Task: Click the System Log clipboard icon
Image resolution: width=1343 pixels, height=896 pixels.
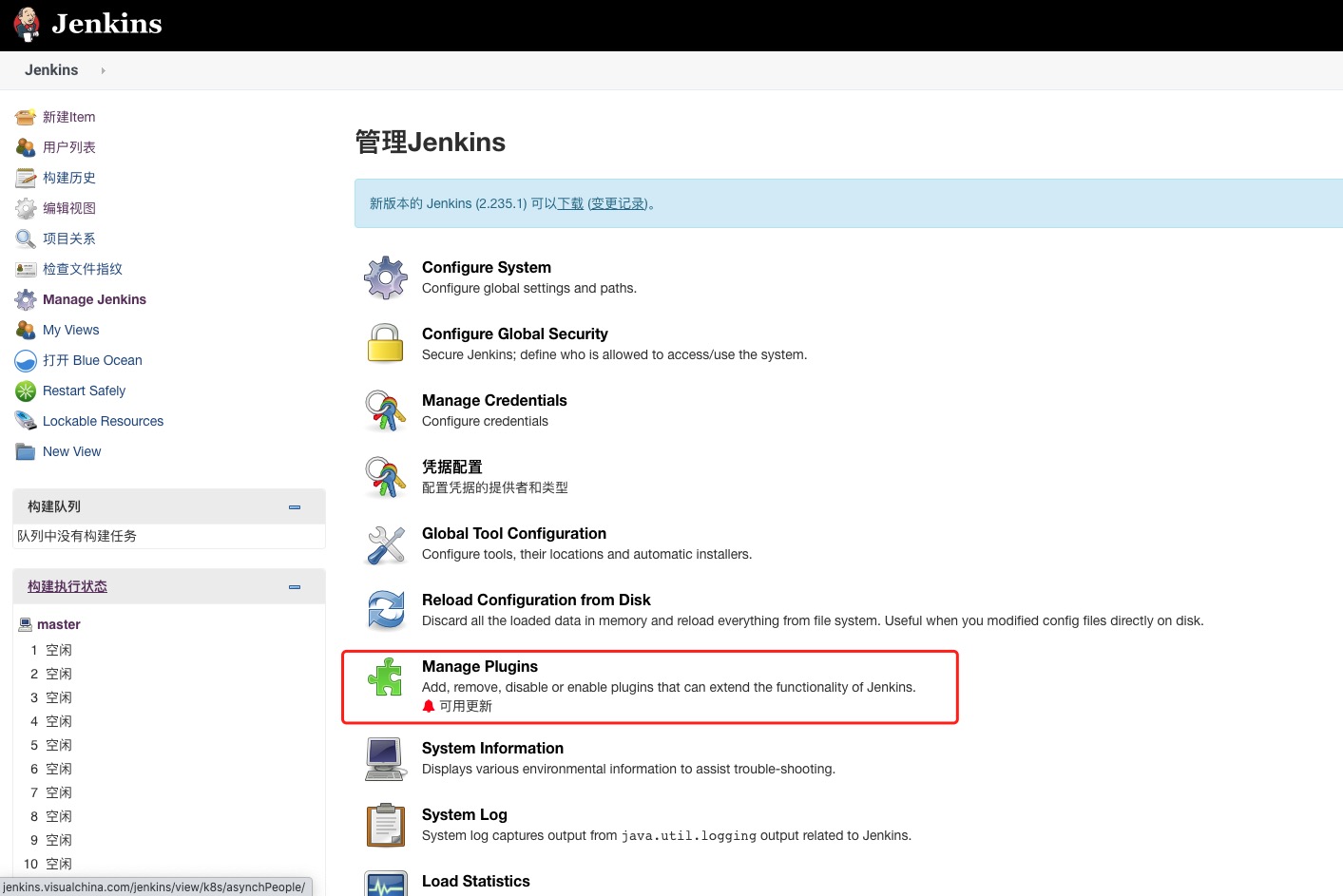Action: point(386,825)
